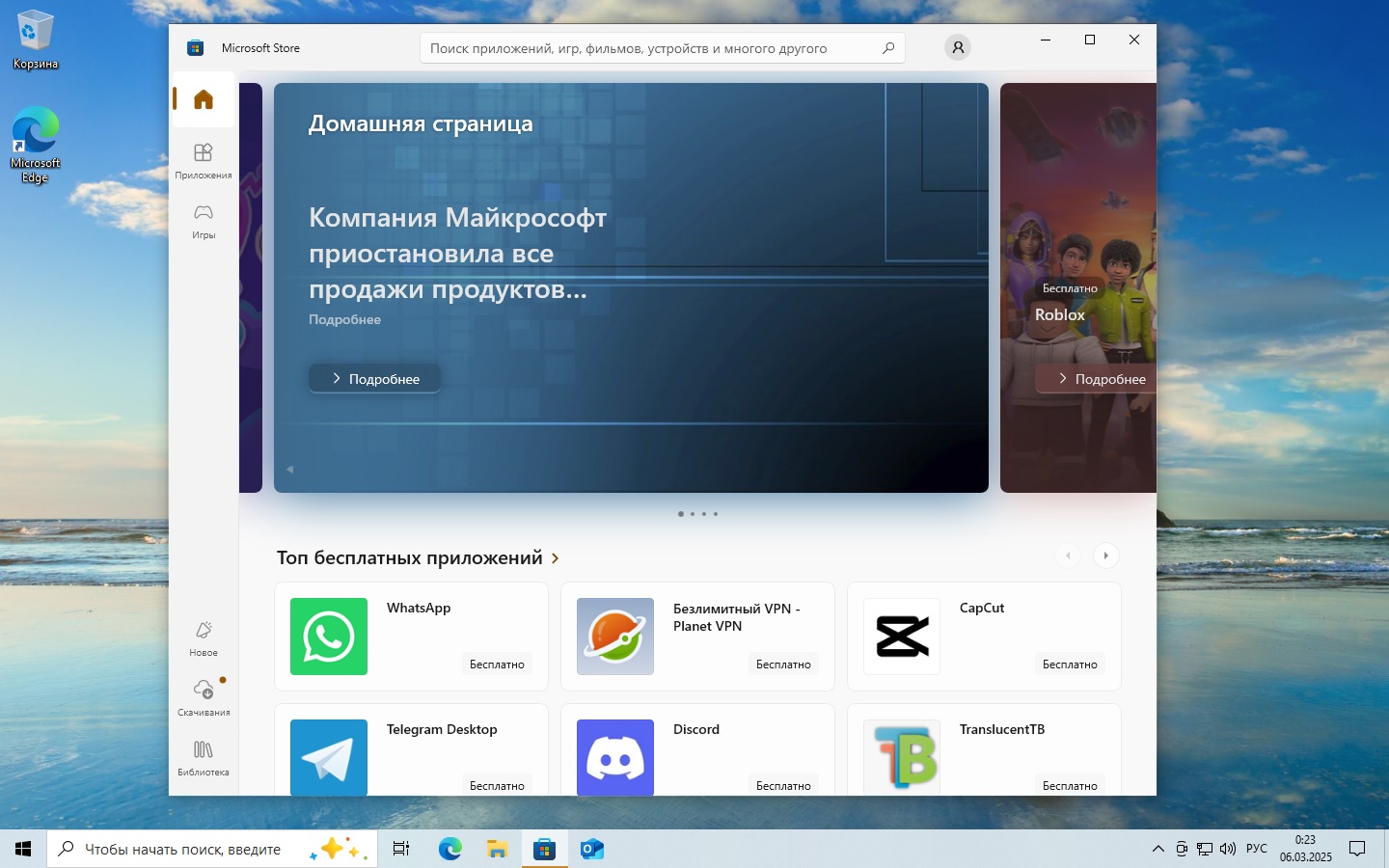
Task: Open the user account profile icon
Action: tap(958, 47)
